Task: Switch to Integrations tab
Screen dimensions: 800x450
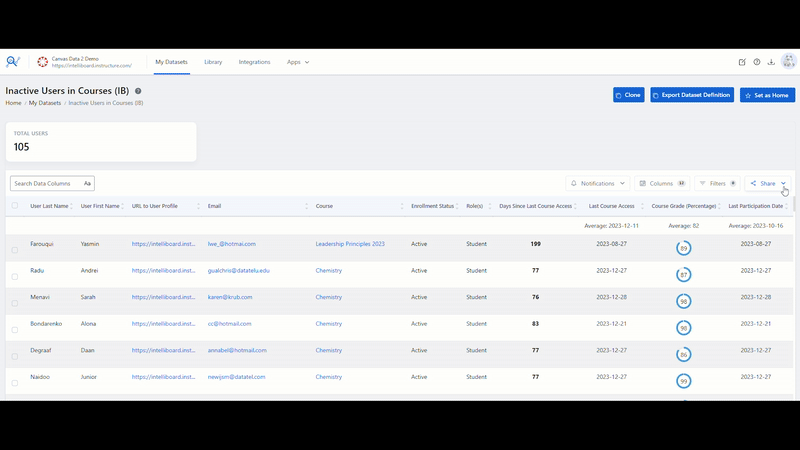Action: (x=254, y=62)
